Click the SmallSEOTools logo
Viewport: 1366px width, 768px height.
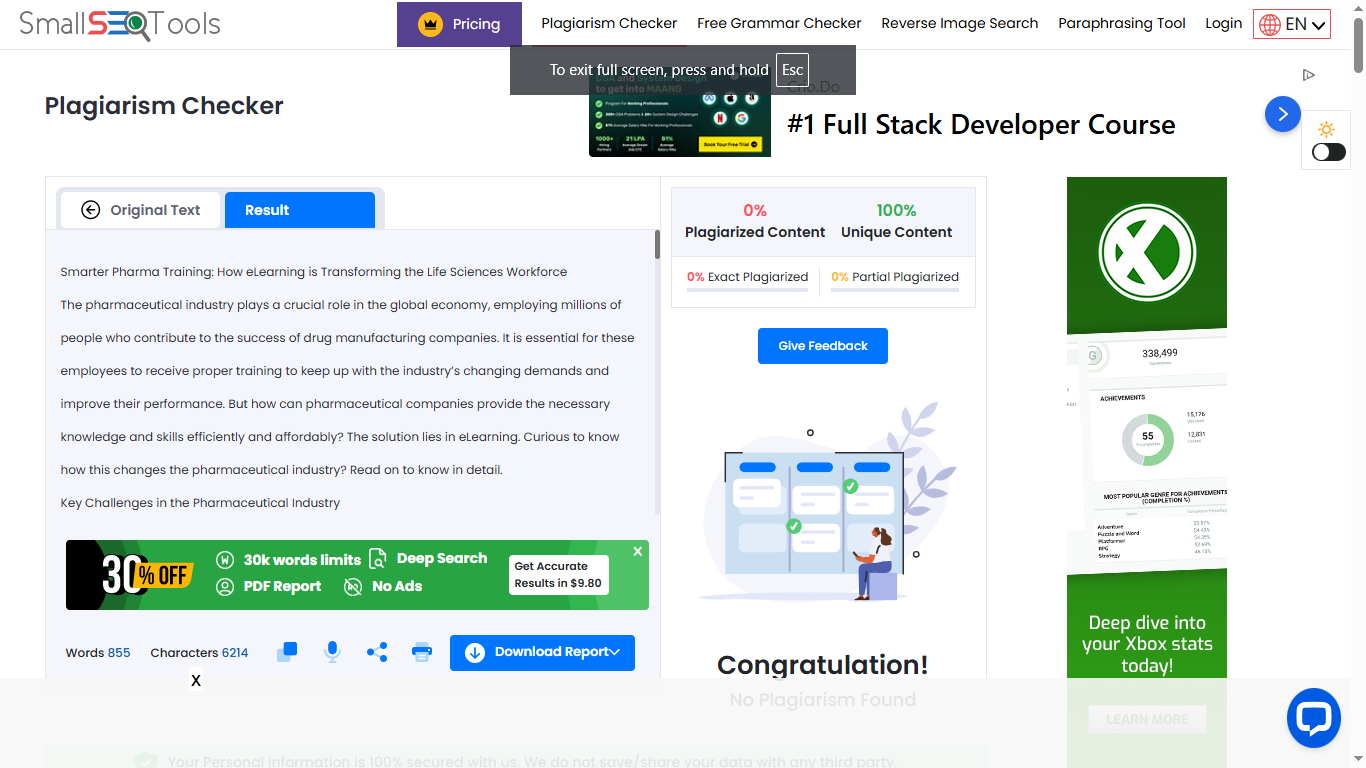coord(120,24)
